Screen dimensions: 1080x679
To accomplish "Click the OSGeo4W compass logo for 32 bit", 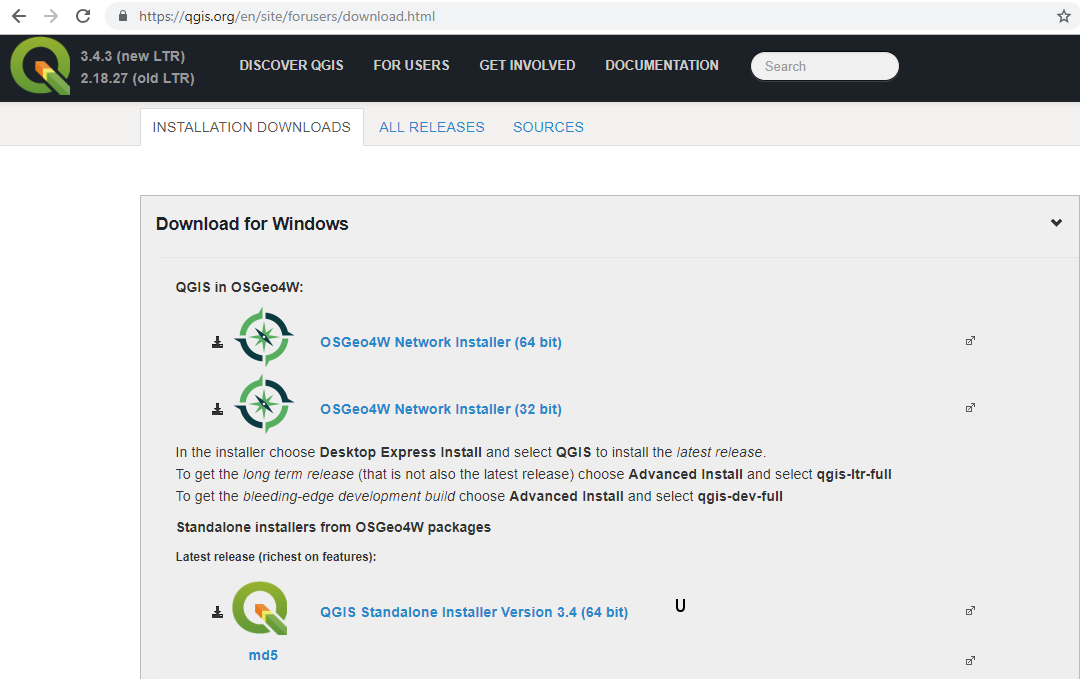I will click(x=264, y=404).
